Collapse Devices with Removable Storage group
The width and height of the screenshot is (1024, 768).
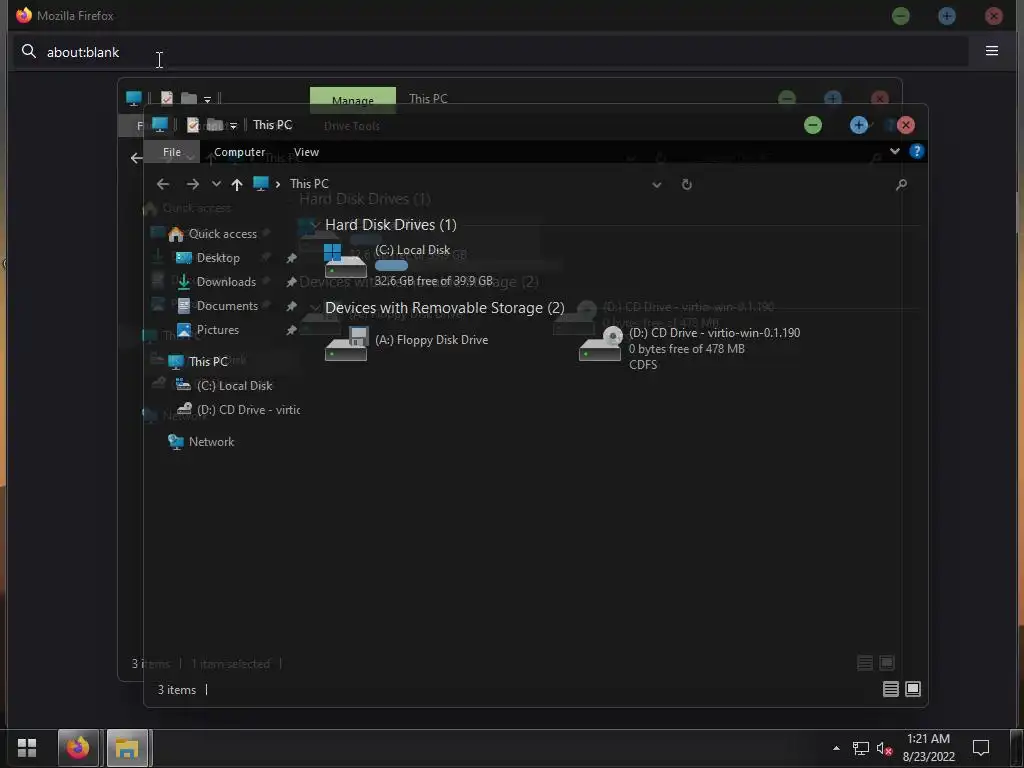click(315, 308)
